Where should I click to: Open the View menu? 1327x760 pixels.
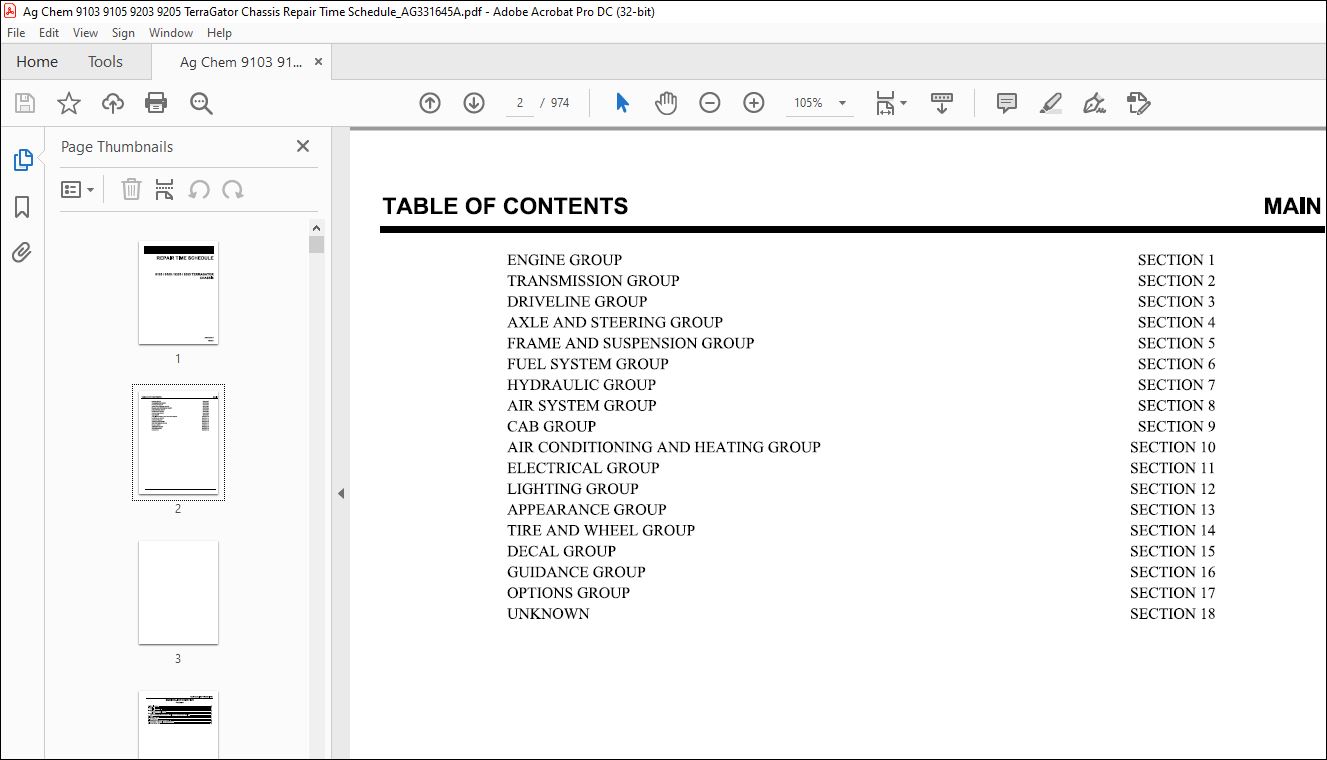[86, 33]
